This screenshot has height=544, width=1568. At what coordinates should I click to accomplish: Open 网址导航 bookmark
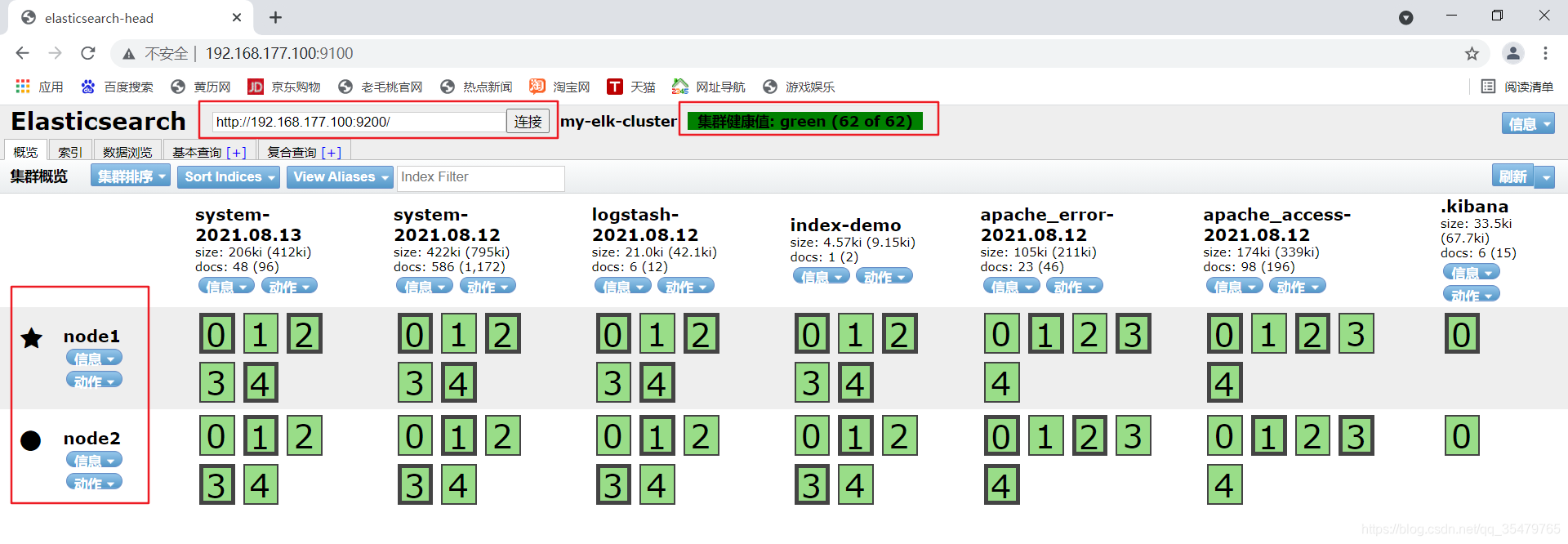[709, 87]
